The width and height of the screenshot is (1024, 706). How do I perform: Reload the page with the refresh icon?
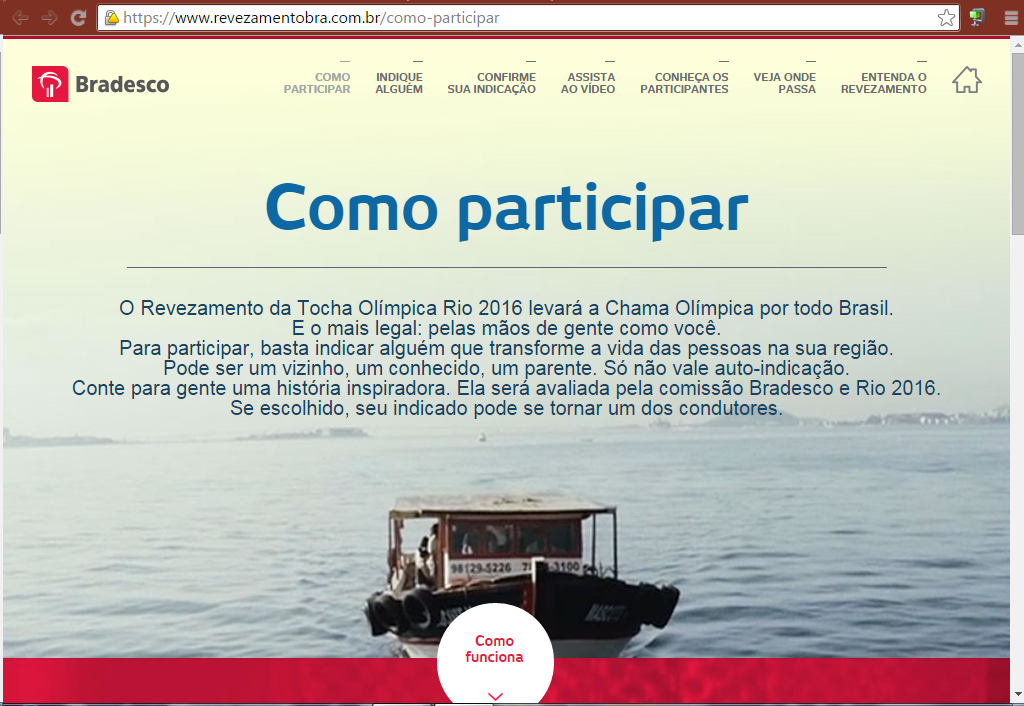[78, 18]
